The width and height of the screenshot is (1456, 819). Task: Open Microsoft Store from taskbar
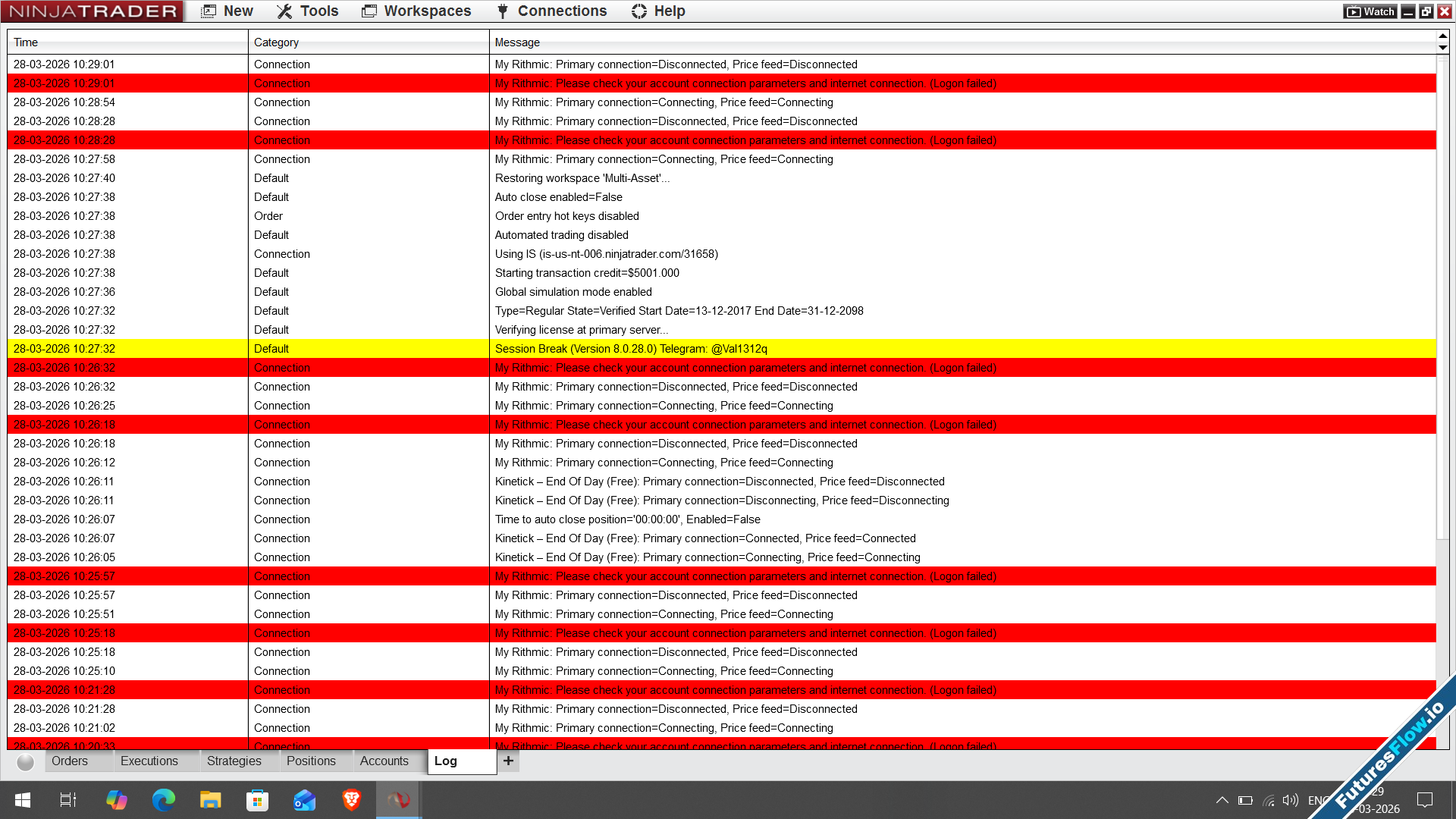point(257,800)
